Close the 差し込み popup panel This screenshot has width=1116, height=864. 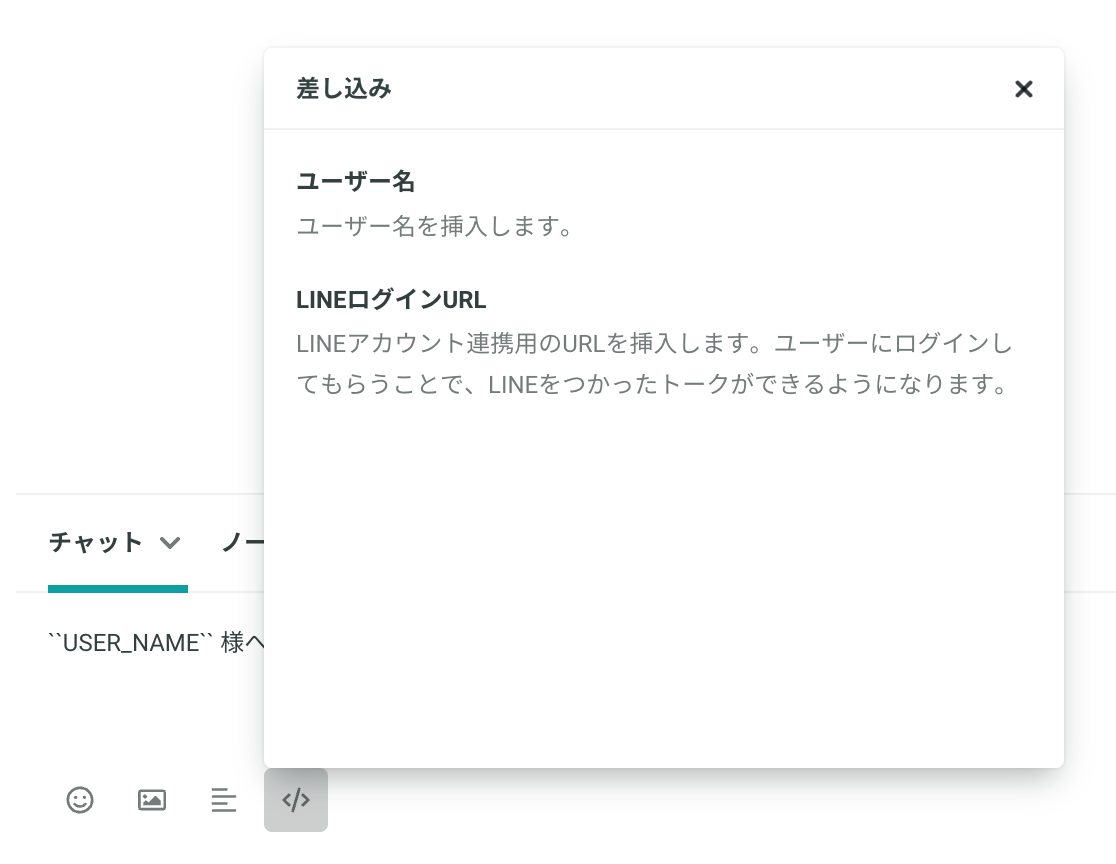click(1023, 89)
